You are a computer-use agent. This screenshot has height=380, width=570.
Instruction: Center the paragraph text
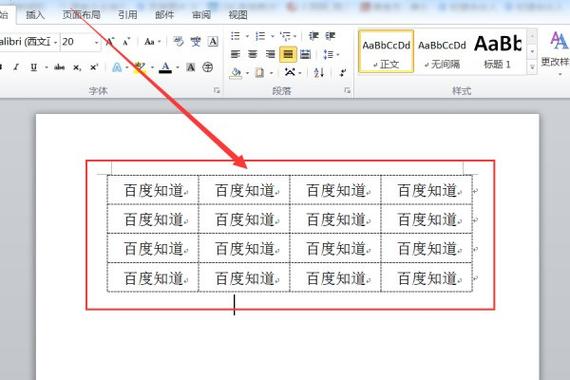[x=253, y=55]
